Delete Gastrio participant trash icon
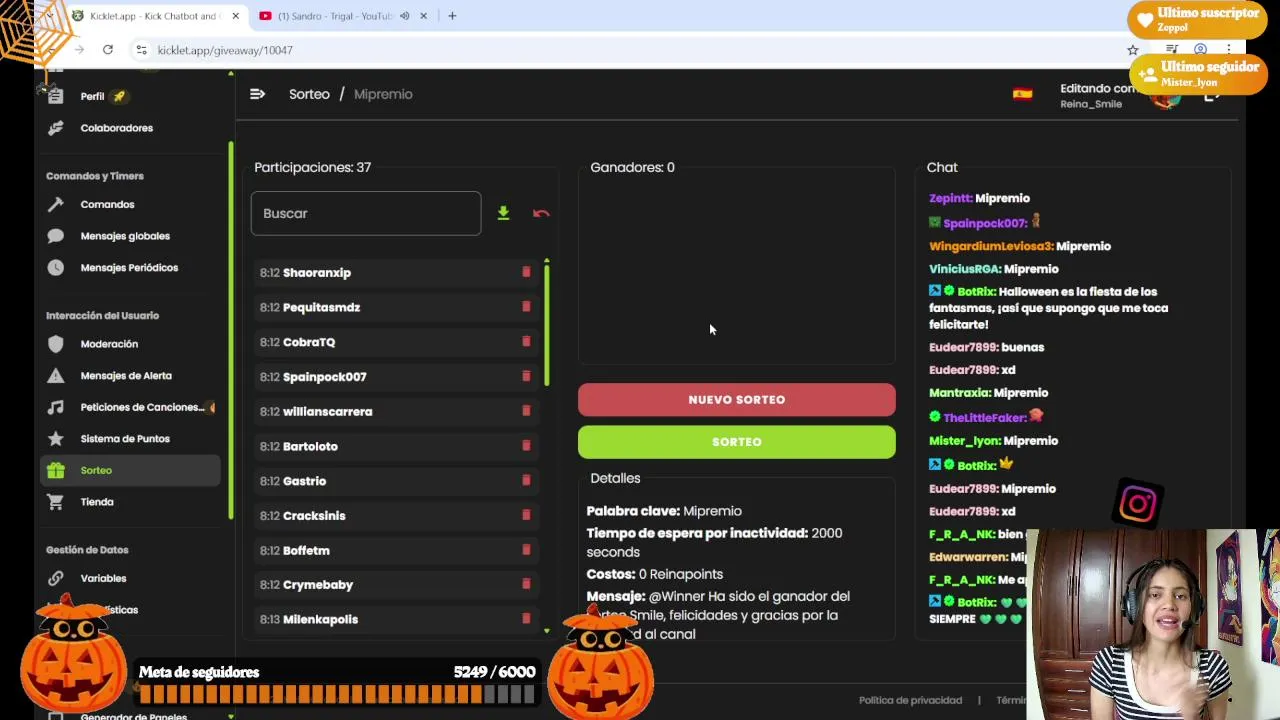The height and width of the screenshot is (720, 1280). (526, 480)
